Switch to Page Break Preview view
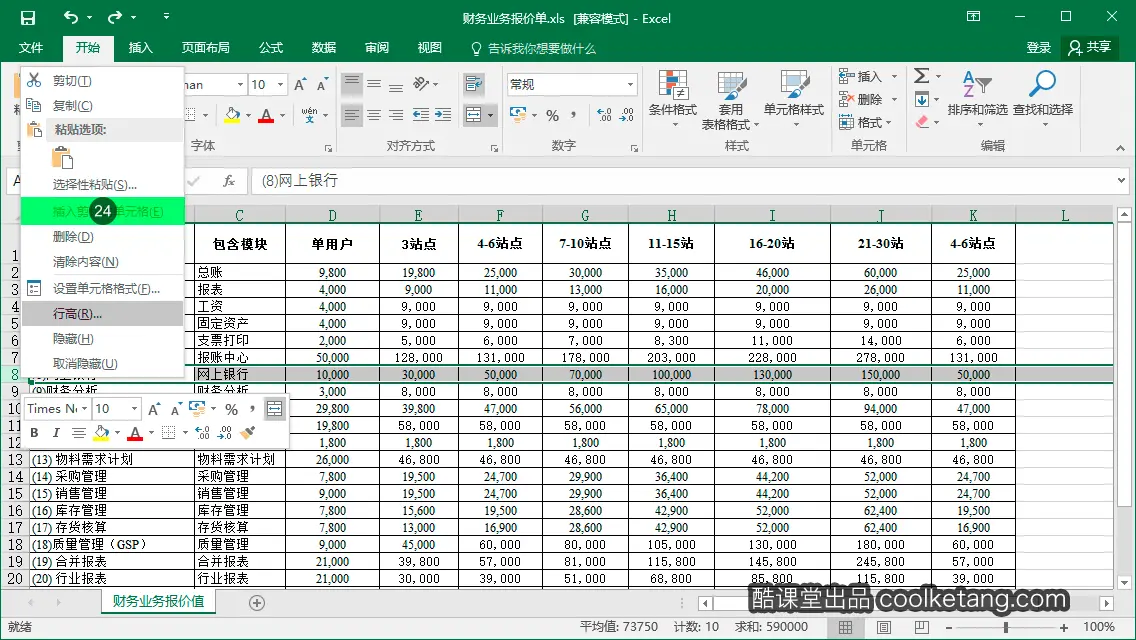Viewport: 1136px width, 640px height. [x=922, y=627]
